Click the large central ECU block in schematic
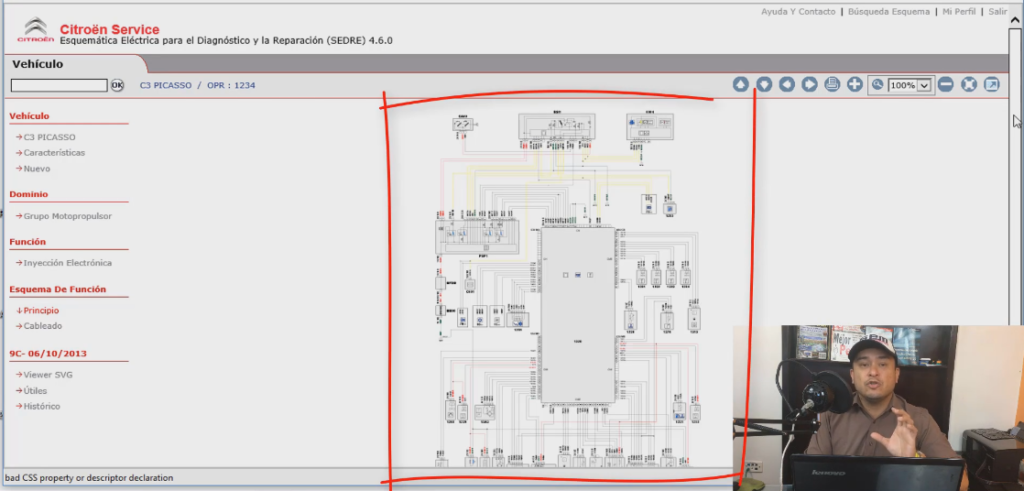The width and height of the screenshot is (1024, 491). tap(577, 315)
